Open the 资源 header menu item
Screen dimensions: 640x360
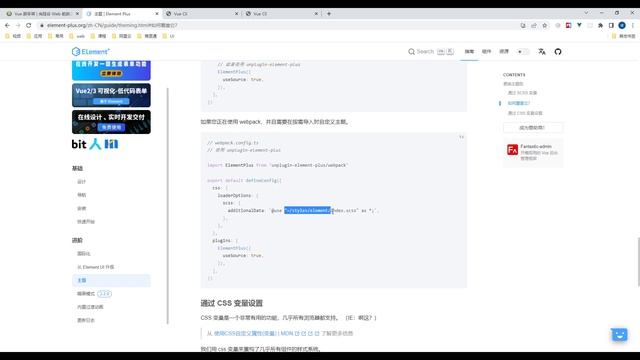[x=504, y=52]
